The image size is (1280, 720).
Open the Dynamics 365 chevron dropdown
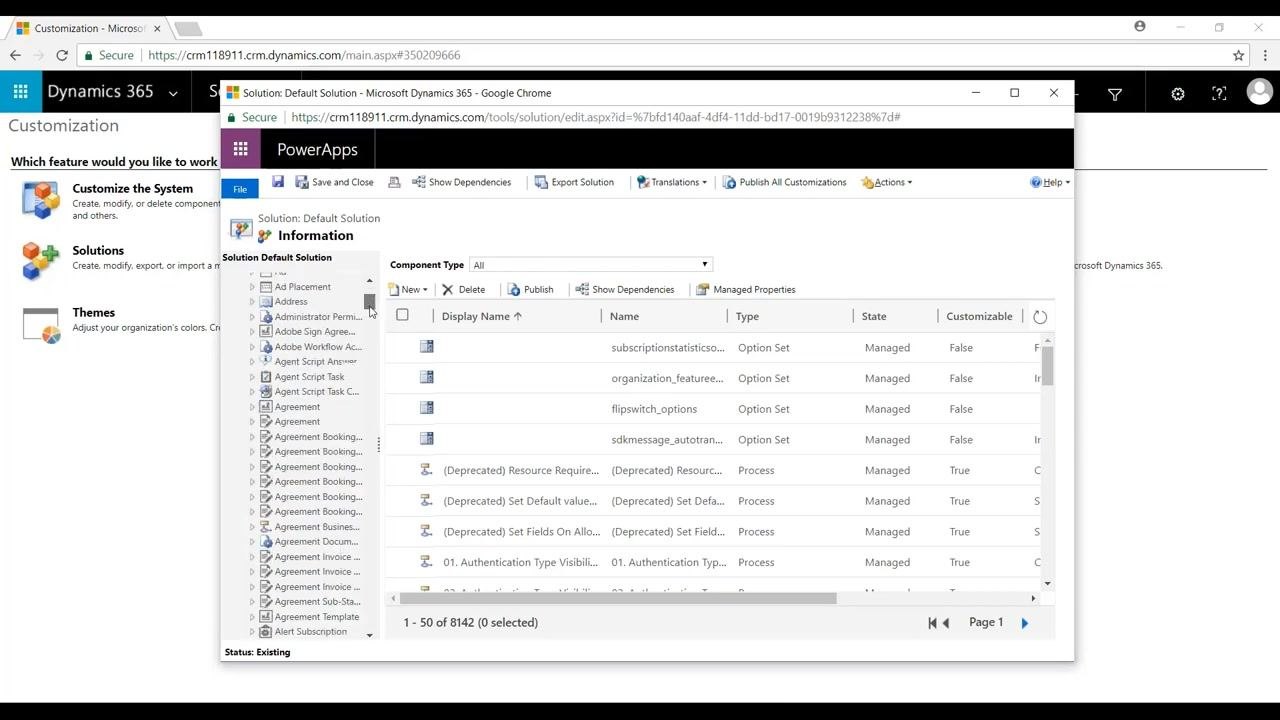173,93
